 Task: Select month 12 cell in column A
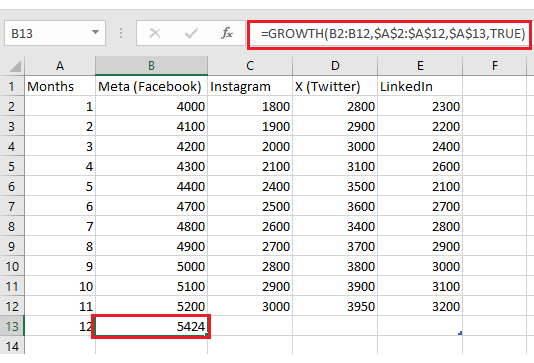pos(60,326)
